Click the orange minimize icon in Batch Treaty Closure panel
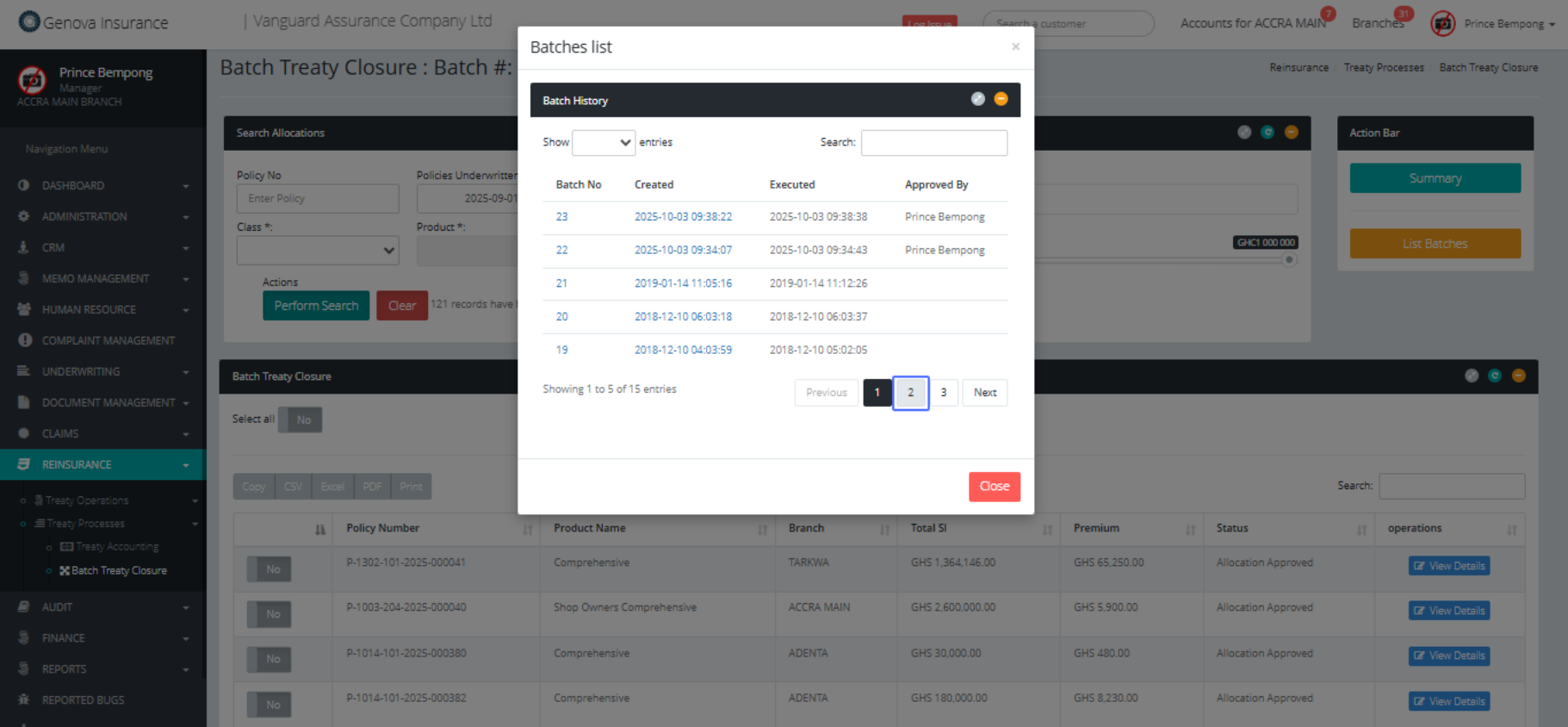 click(1518, 376)
